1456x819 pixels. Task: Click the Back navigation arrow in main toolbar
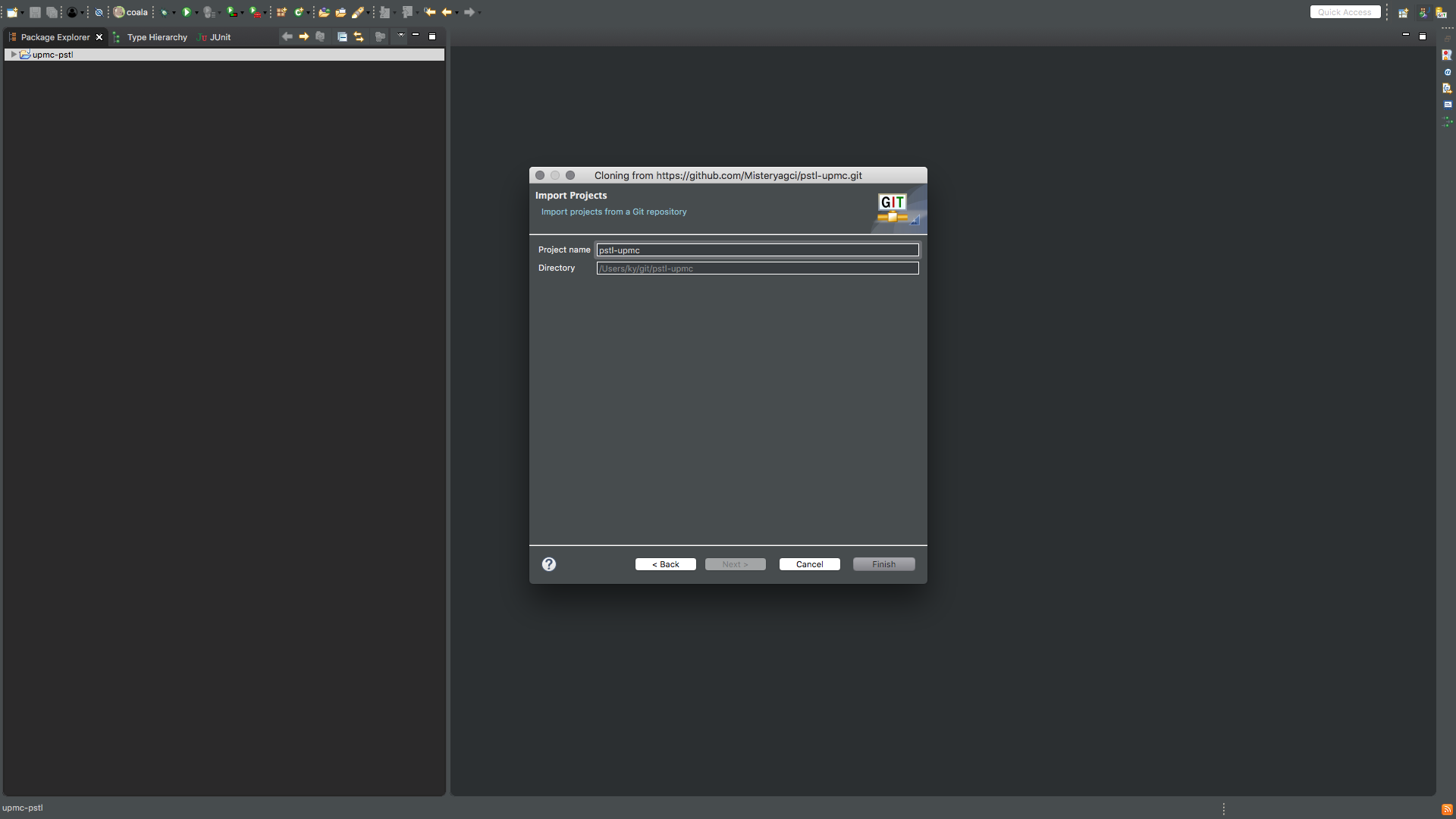pyautogui.click(x=447, y=12)
